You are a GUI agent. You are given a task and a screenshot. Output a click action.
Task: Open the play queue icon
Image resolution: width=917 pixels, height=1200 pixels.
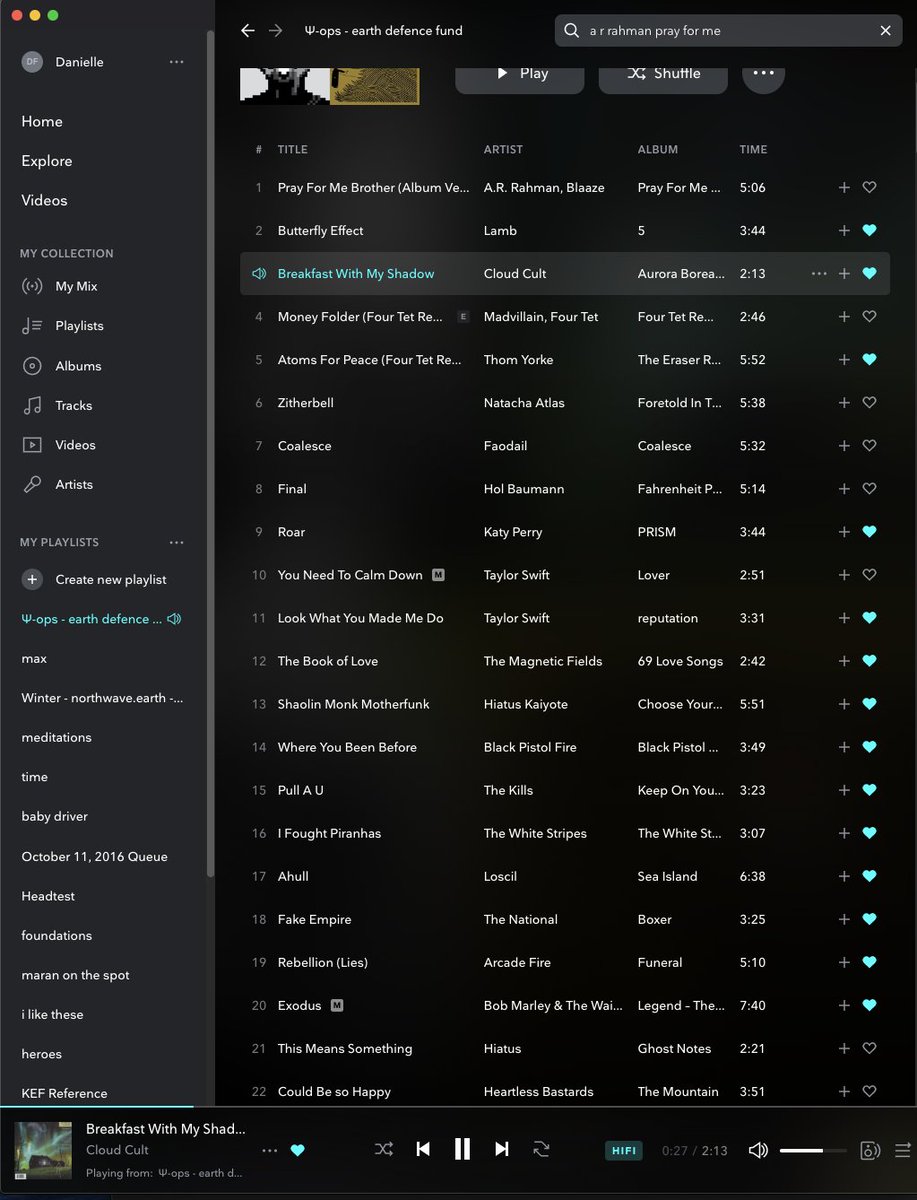point(903,1151)
